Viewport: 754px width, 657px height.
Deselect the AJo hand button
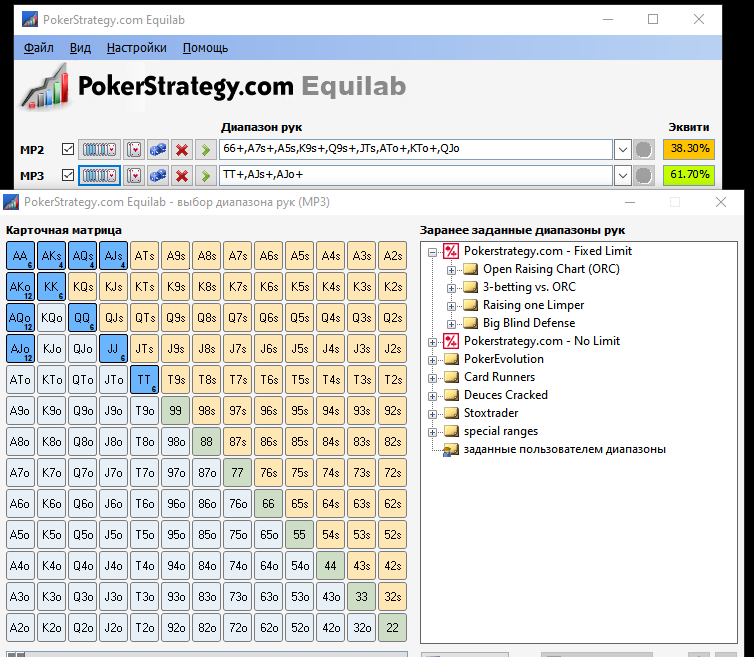click(x=20, y=349)
